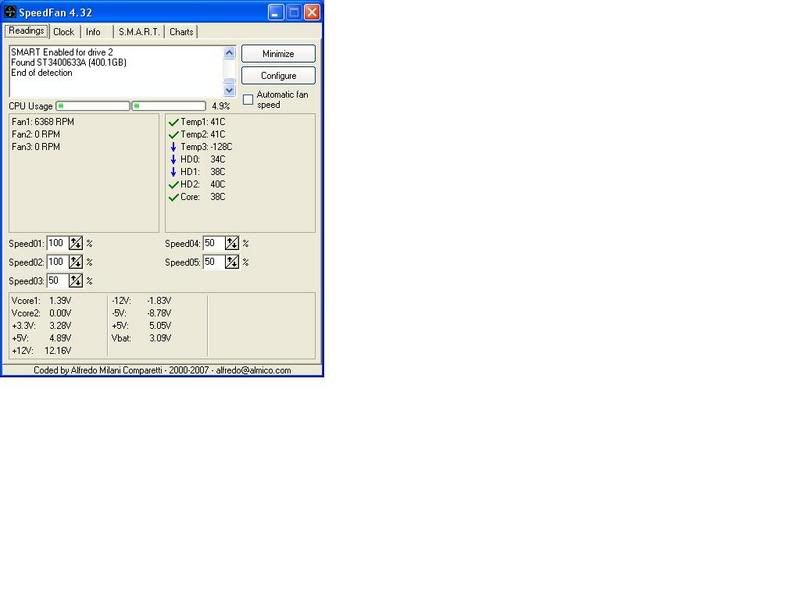This screenshot has height=600, width=800.
Task: Select the HD0: 34C reading
Action: [203, 159]
